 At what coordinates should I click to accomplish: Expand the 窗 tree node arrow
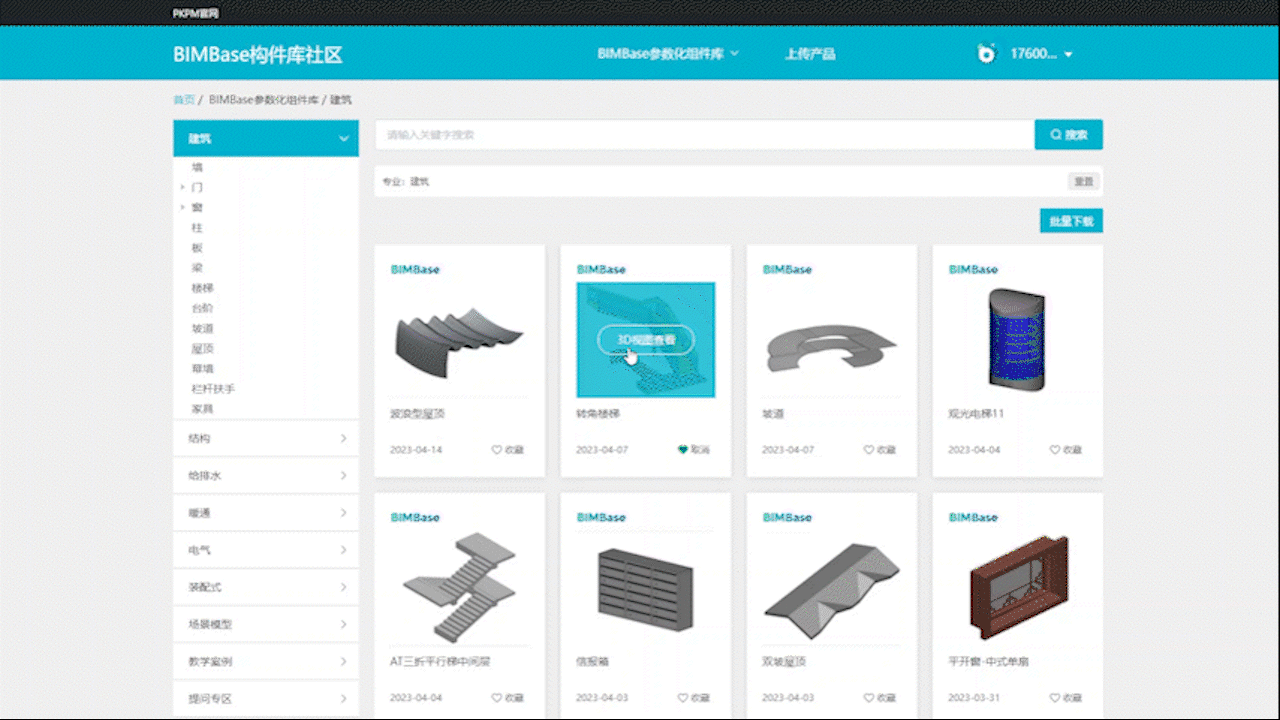point(182,207)
